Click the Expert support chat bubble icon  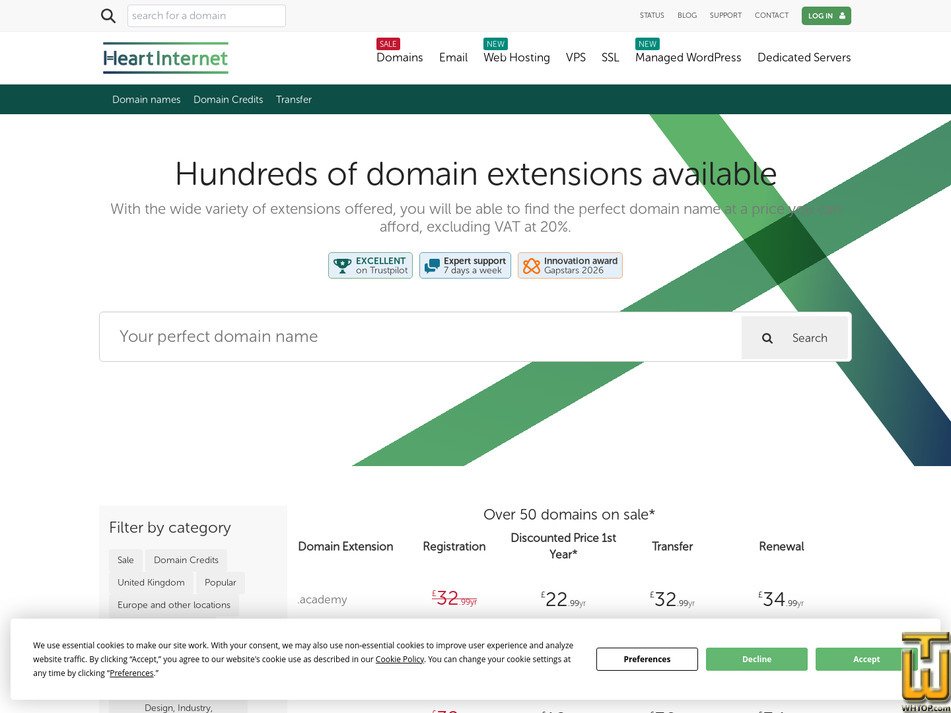[x=432, y=266]
